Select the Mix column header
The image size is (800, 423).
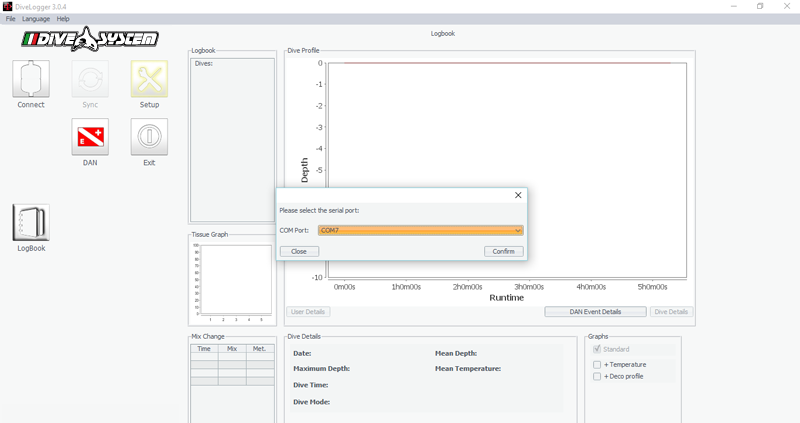[x=232, y=349]
